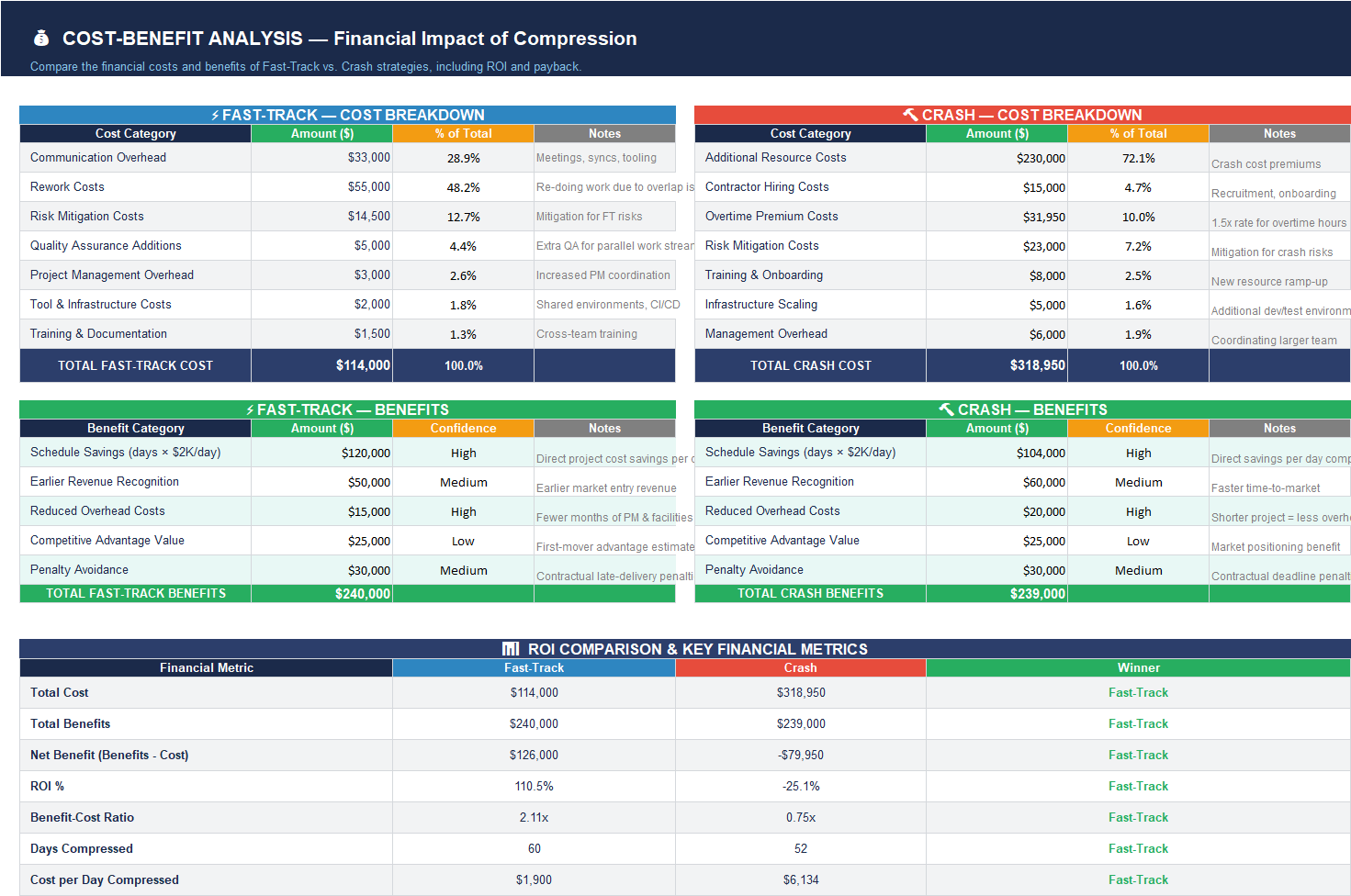Expand the Notes column in Fast-Track benefits

[x=605, y=428]
